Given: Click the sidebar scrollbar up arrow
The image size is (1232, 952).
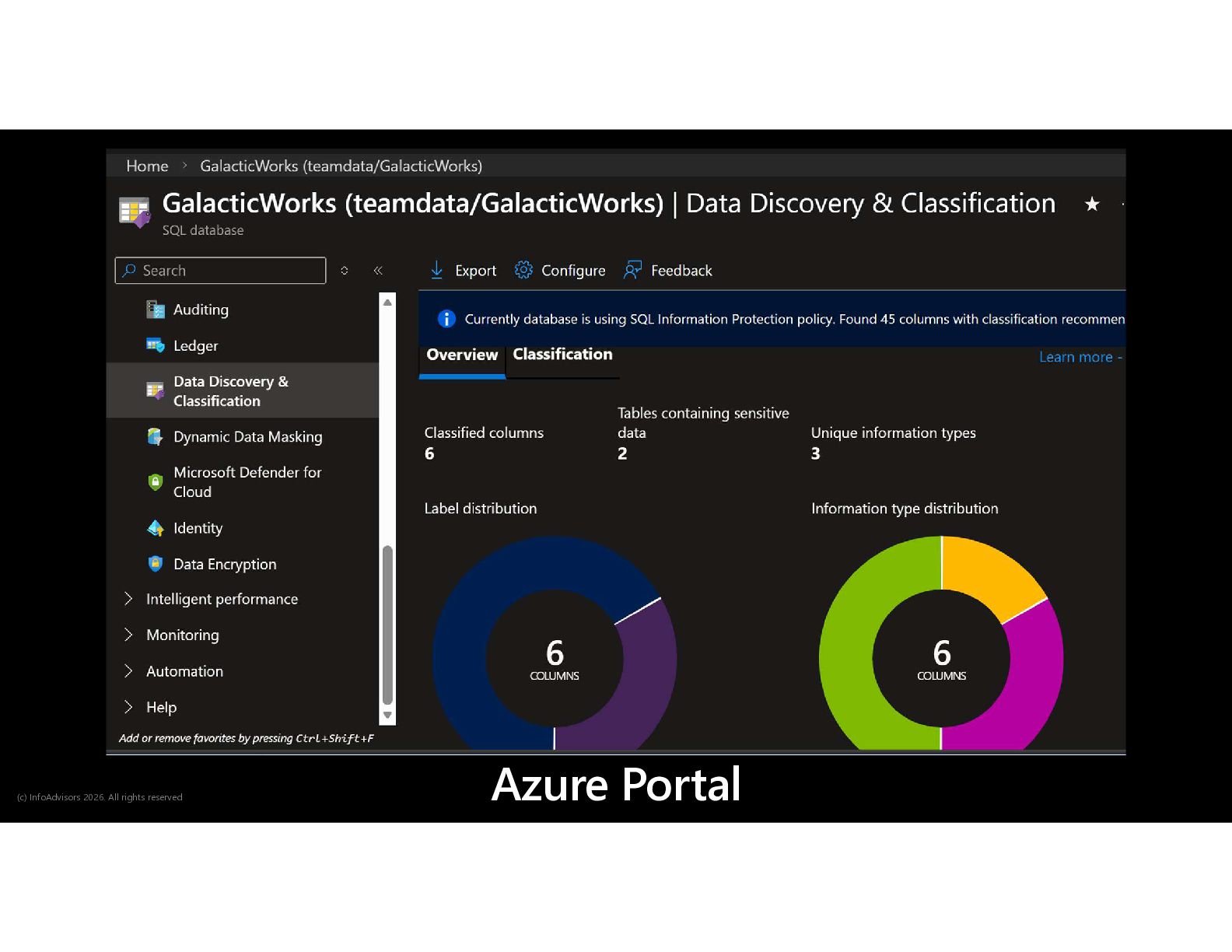Looking at the screenshot, I should [387, 302].
